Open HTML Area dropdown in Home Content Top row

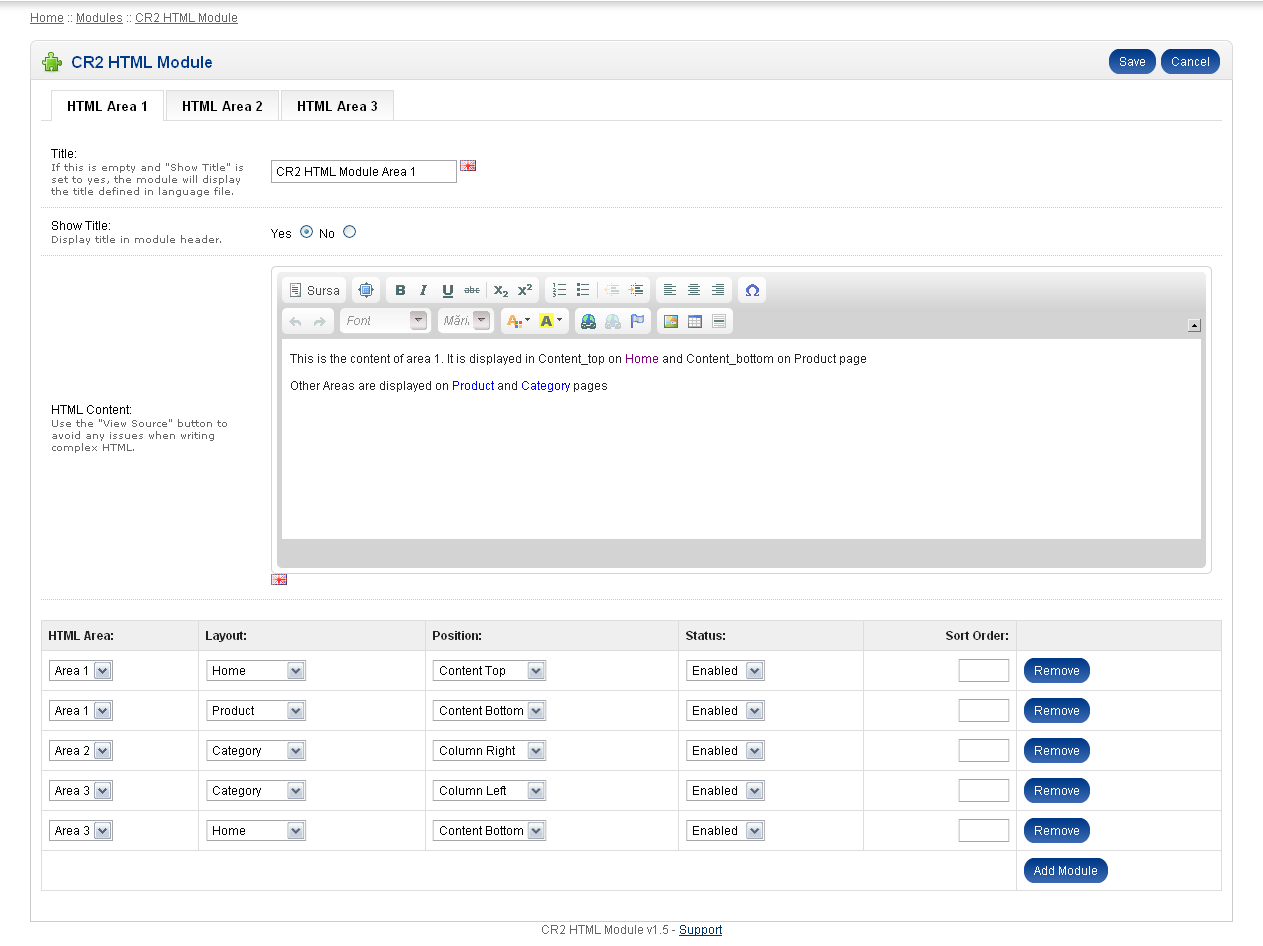coord(81,671)
